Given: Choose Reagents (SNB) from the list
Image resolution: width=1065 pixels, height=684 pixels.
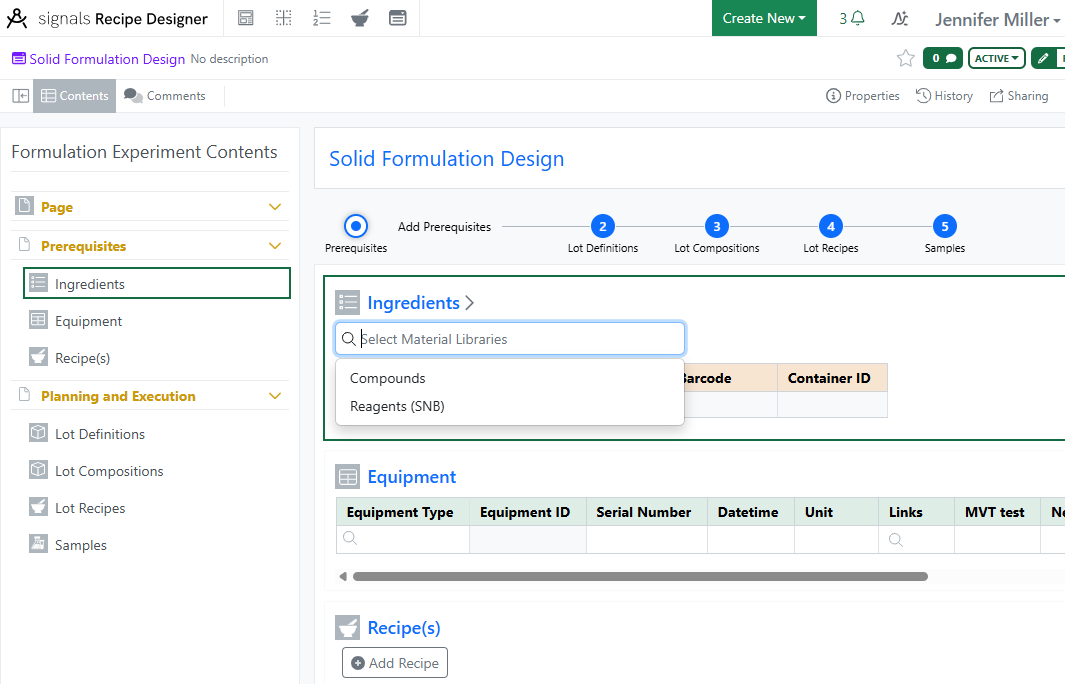Looking at the screenshot, I should tap(509, 406).
